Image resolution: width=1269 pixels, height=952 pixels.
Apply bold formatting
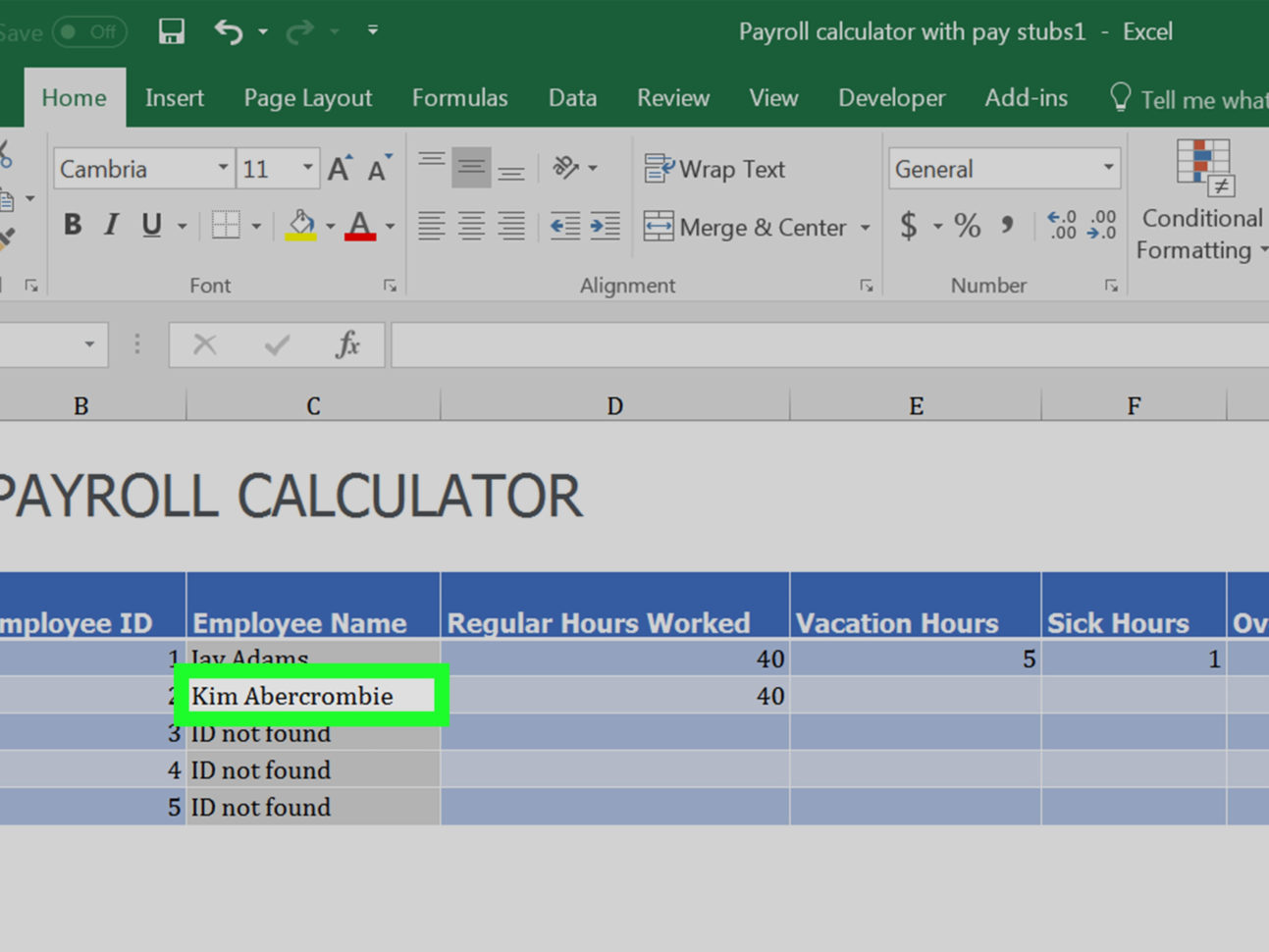[x=72, y=224]
